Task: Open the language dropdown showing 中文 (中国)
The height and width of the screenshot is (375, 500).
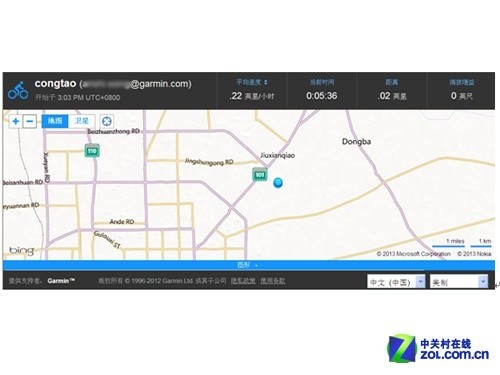Action: click(396, 282)
